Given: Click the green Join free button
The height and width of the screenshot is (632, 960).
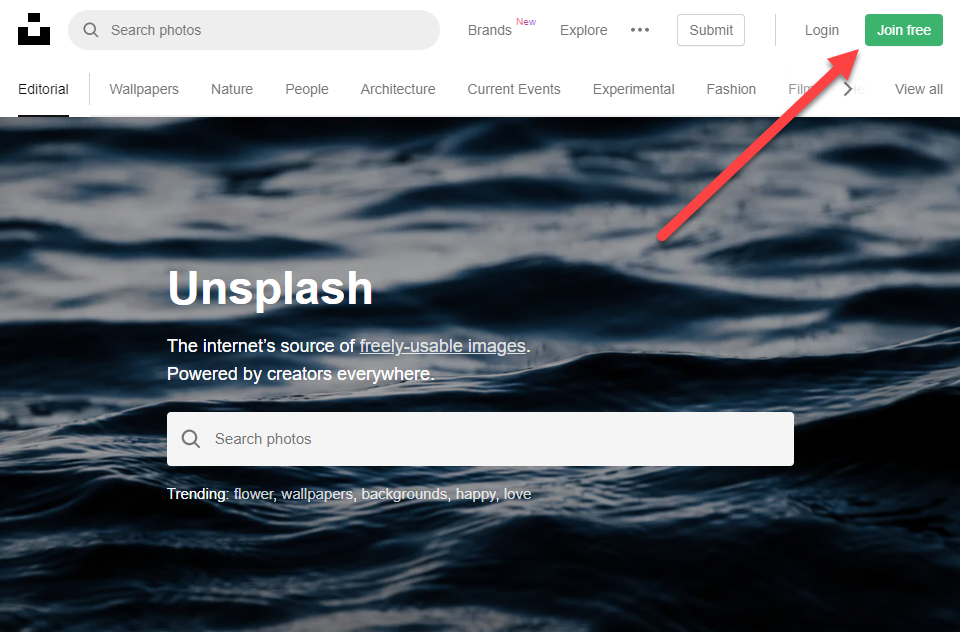Looking at the screenshot, I should [904, 30].
